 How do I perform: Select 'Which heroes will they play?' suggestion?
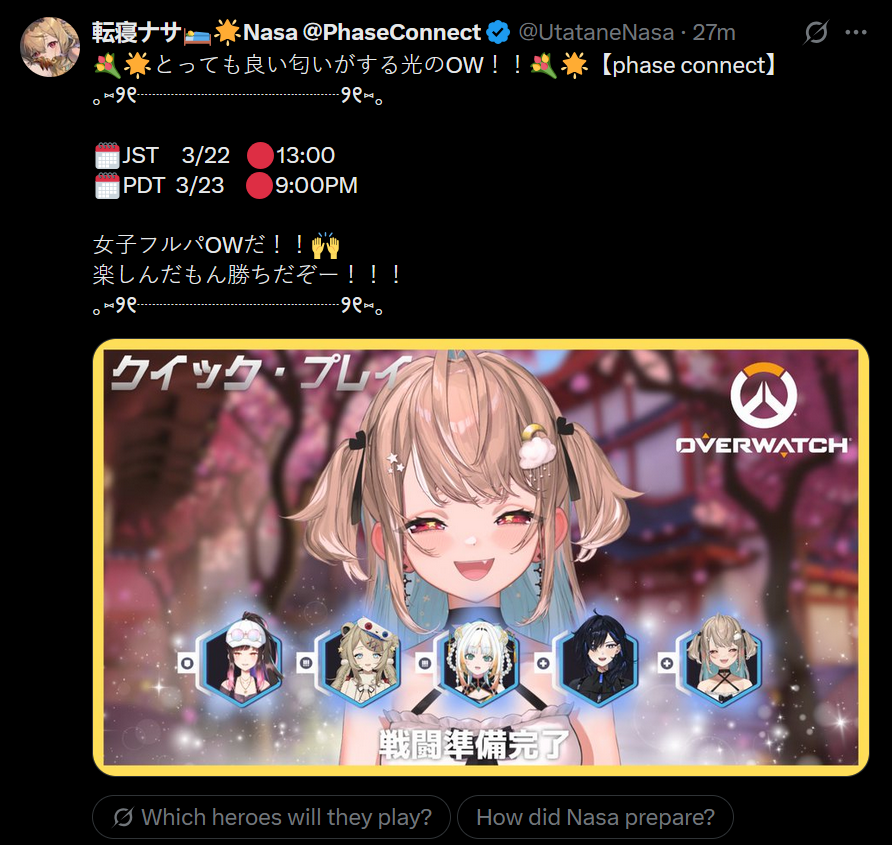coord(271,817)
